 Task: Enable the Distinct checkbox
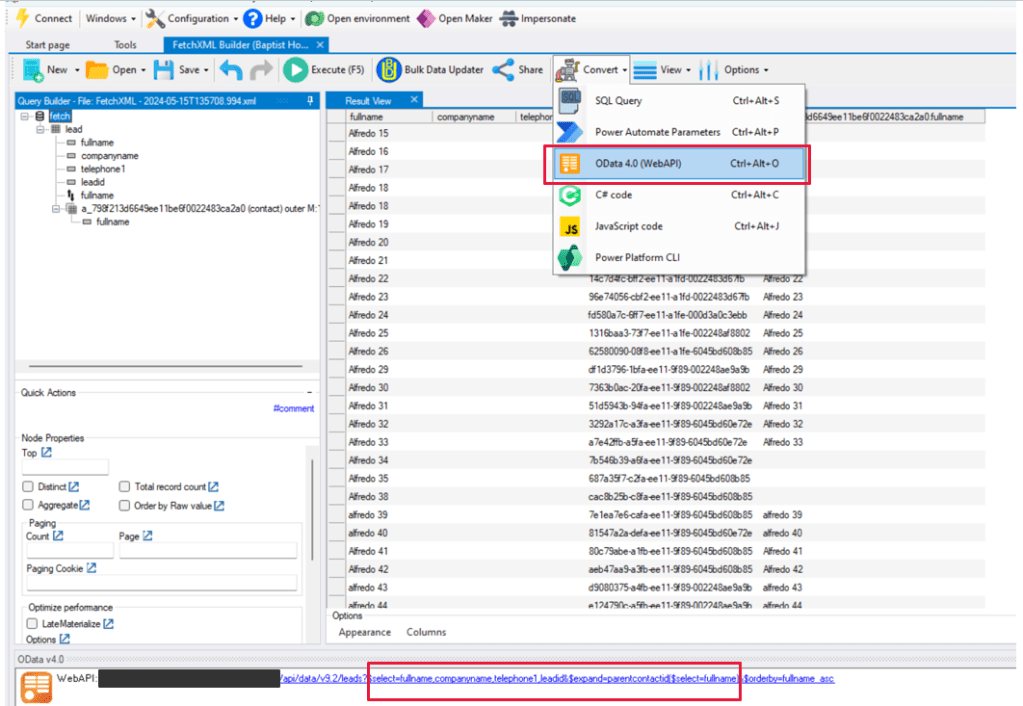point(28,487)
